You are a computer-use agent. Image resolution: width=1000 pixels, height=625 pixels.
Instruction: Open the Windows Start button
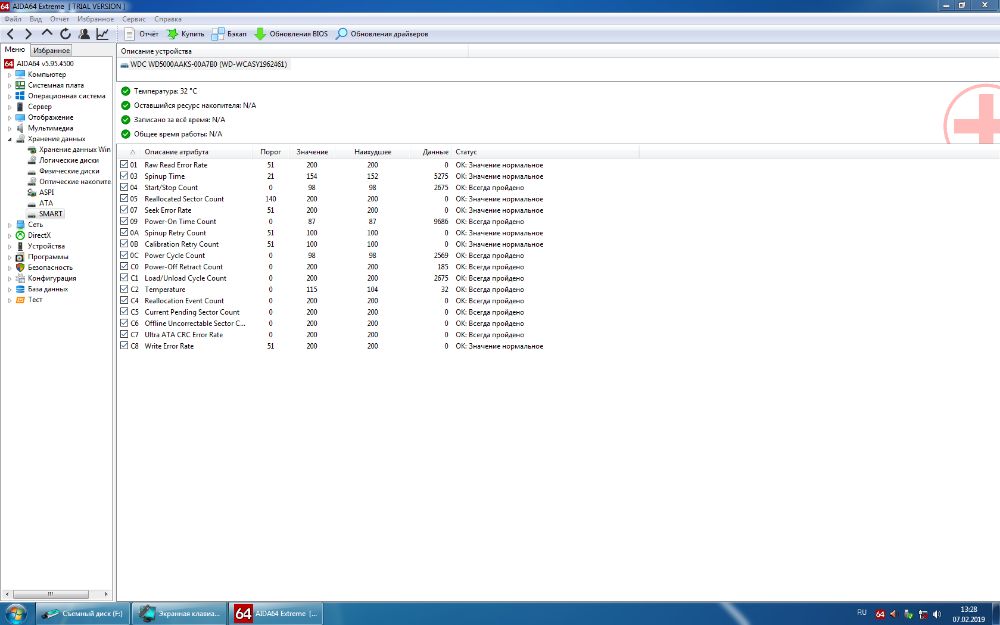(15, 614)
